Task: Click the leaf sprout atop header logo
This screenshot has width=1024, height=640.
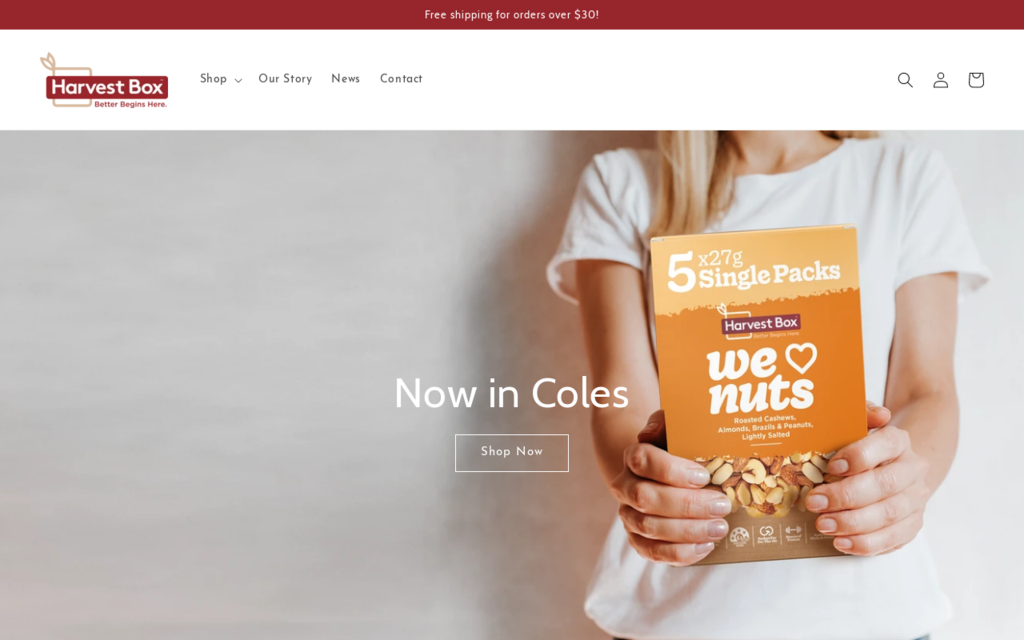Action: tap(50, 61)
